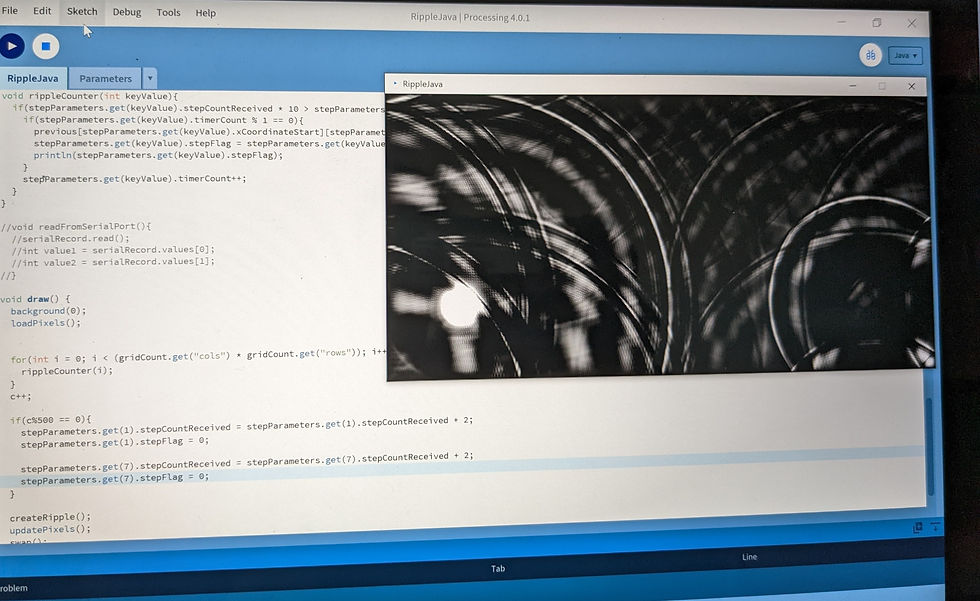
Task: Open the Edit menu
Action: 42,11
